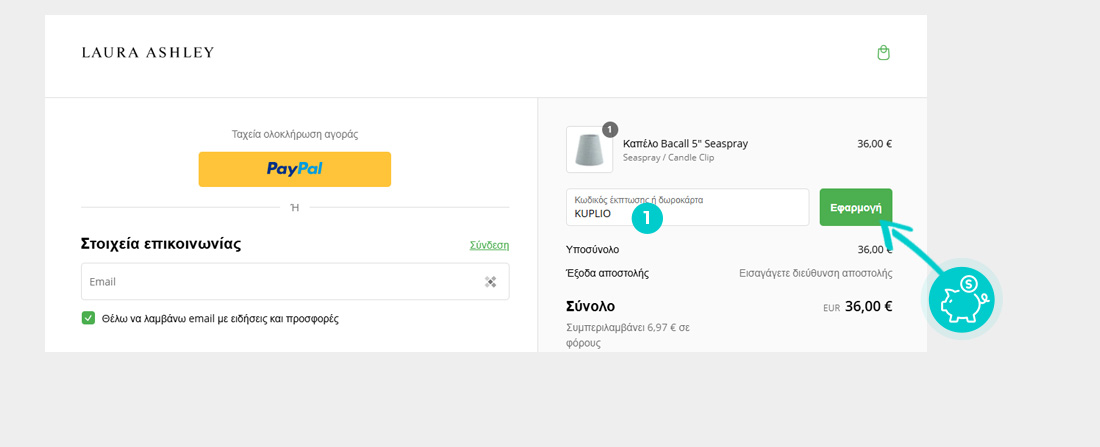This screenshot has width=1100, height=447.
Task: Open the Σύνδεση login link
Action: 490,245
